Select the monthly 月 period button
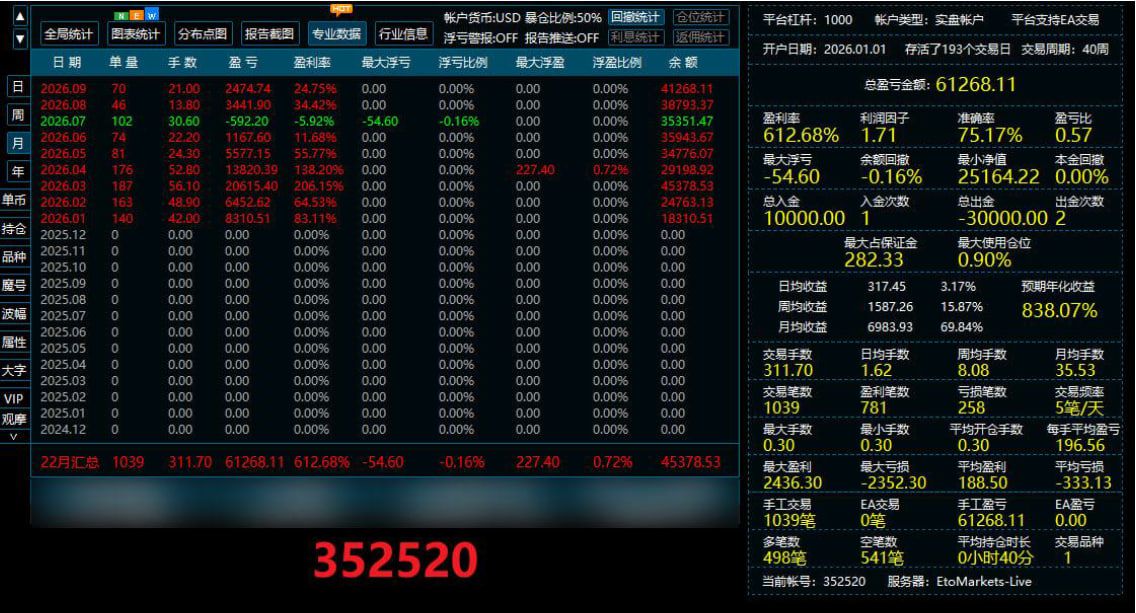1136x613 pixels. (18, 143)
